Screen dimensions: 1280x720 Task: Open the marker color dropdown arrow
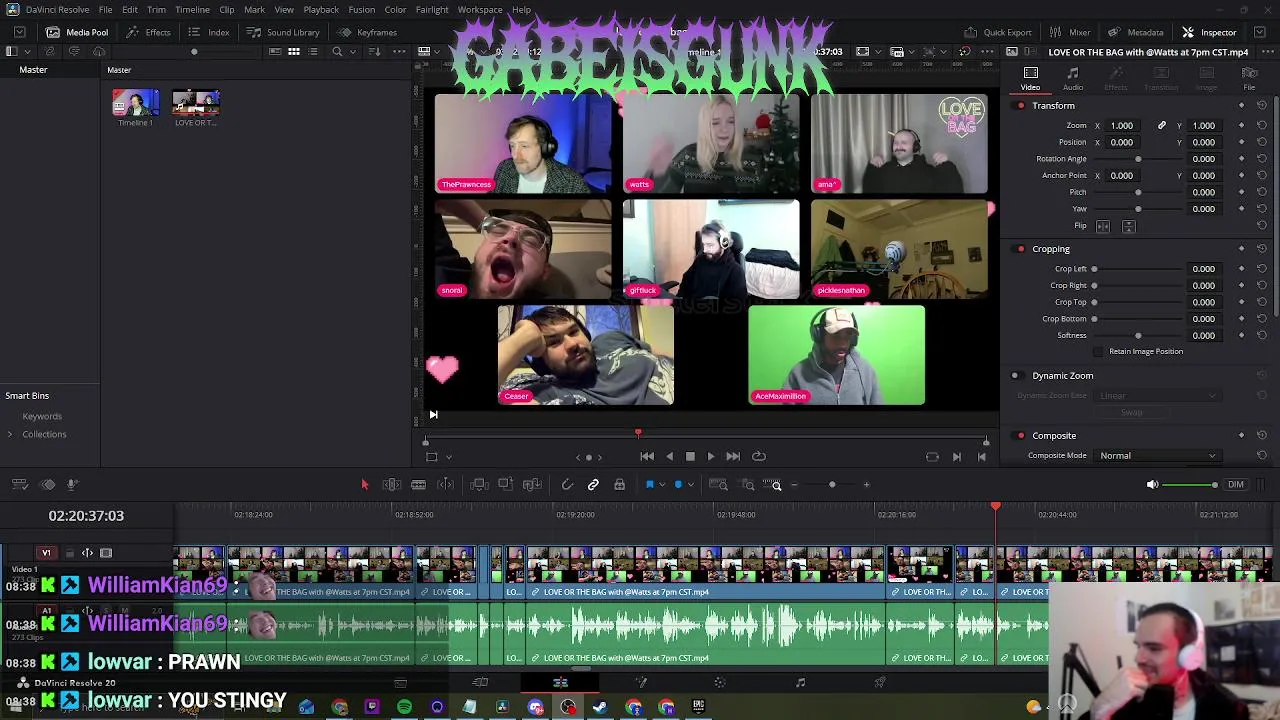coord(690,485)
